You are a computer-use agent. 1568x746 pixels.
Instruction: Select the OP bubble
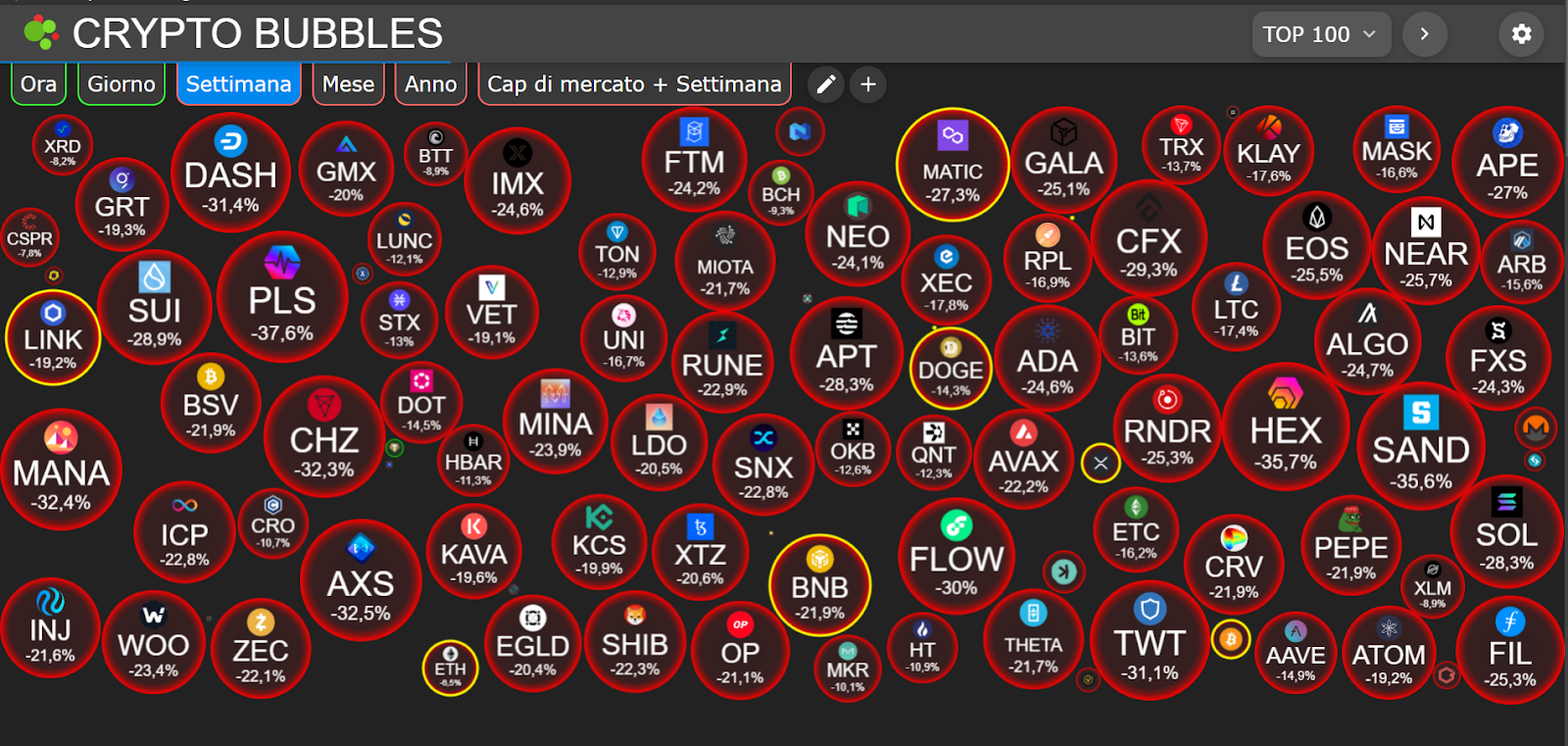740,649
